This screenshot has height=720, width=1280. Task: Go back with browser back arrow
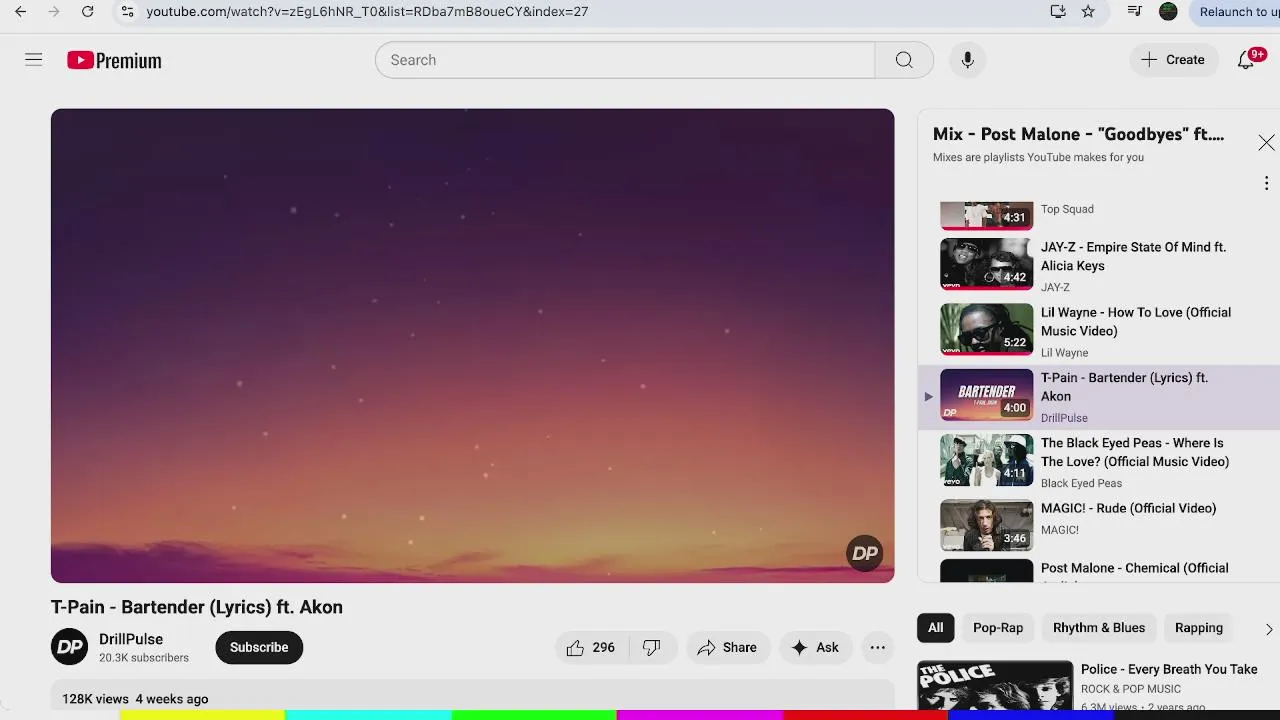click(x=20, y=12)
